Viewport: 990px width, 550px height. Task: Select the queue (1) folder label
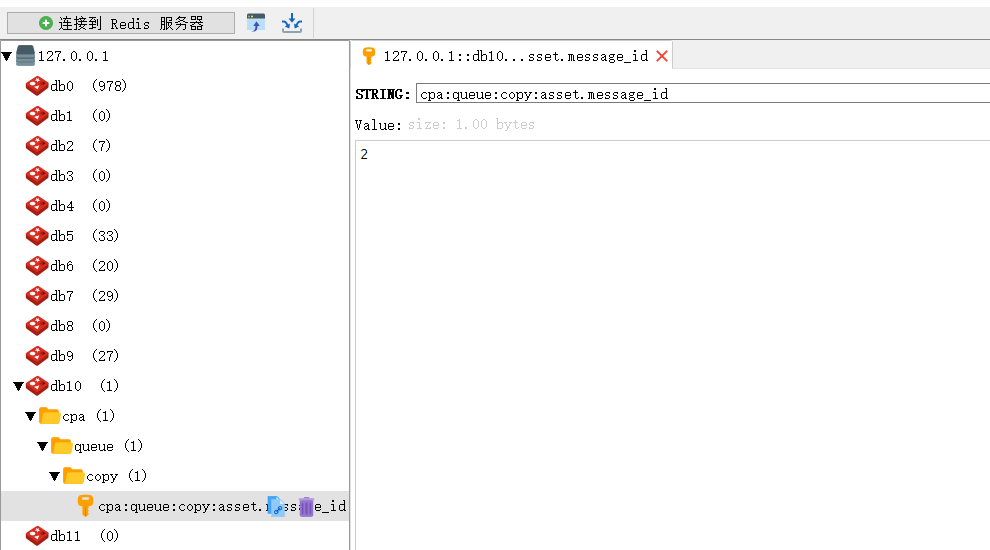[x=109, y=446]
